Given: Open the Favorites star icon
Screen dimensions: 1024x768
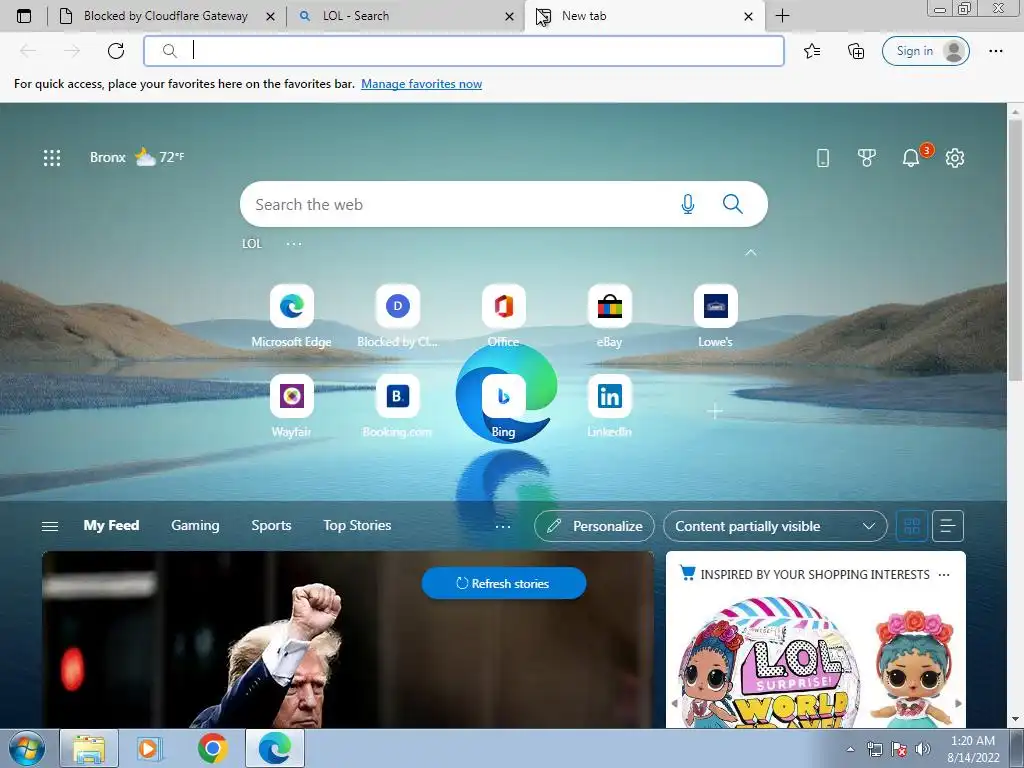Looking at the screenshot, I should 812,51.
